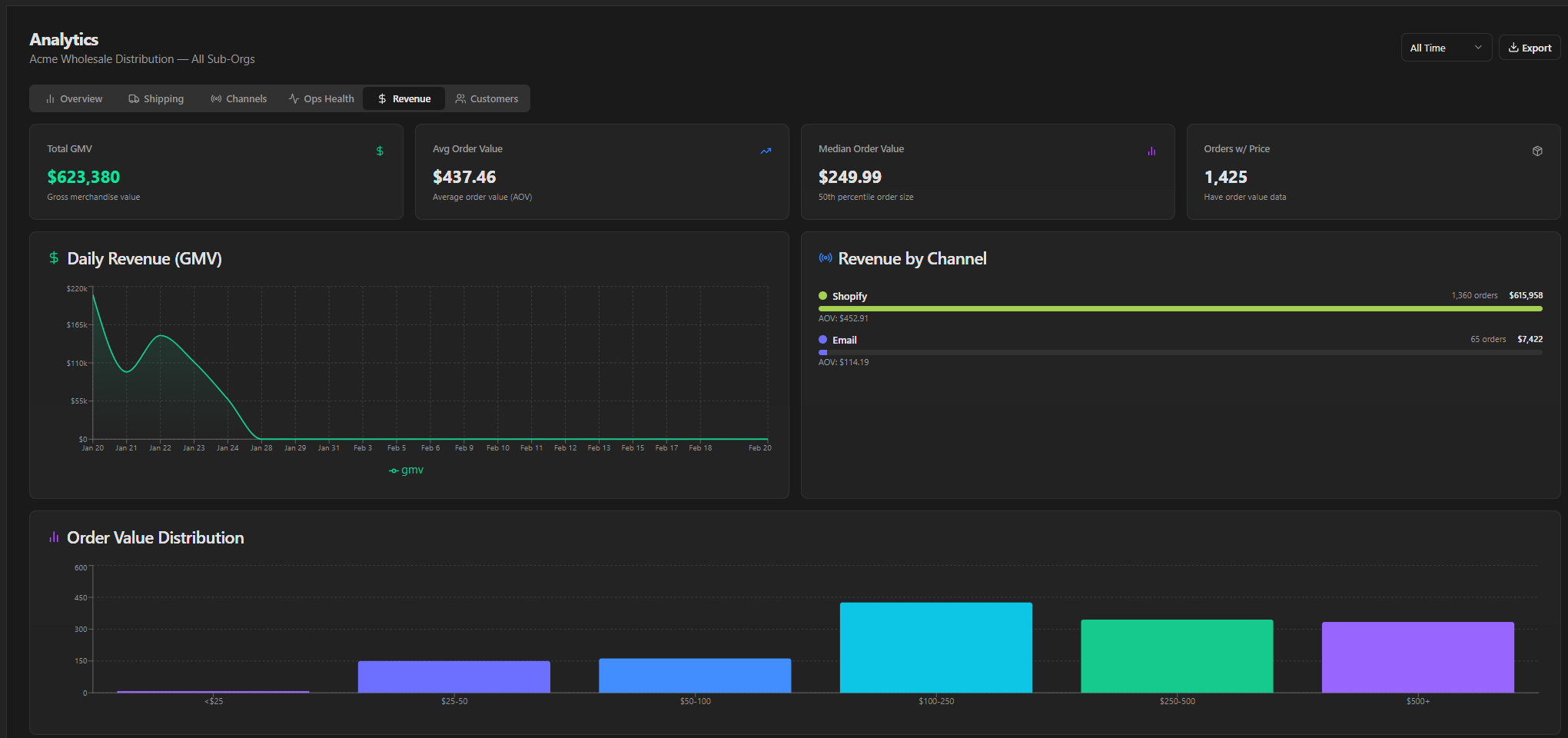Viewport: 1568px width, 738px height.
Task: Click the Median Order Value $249.99
Action: [x=850, y=177]
